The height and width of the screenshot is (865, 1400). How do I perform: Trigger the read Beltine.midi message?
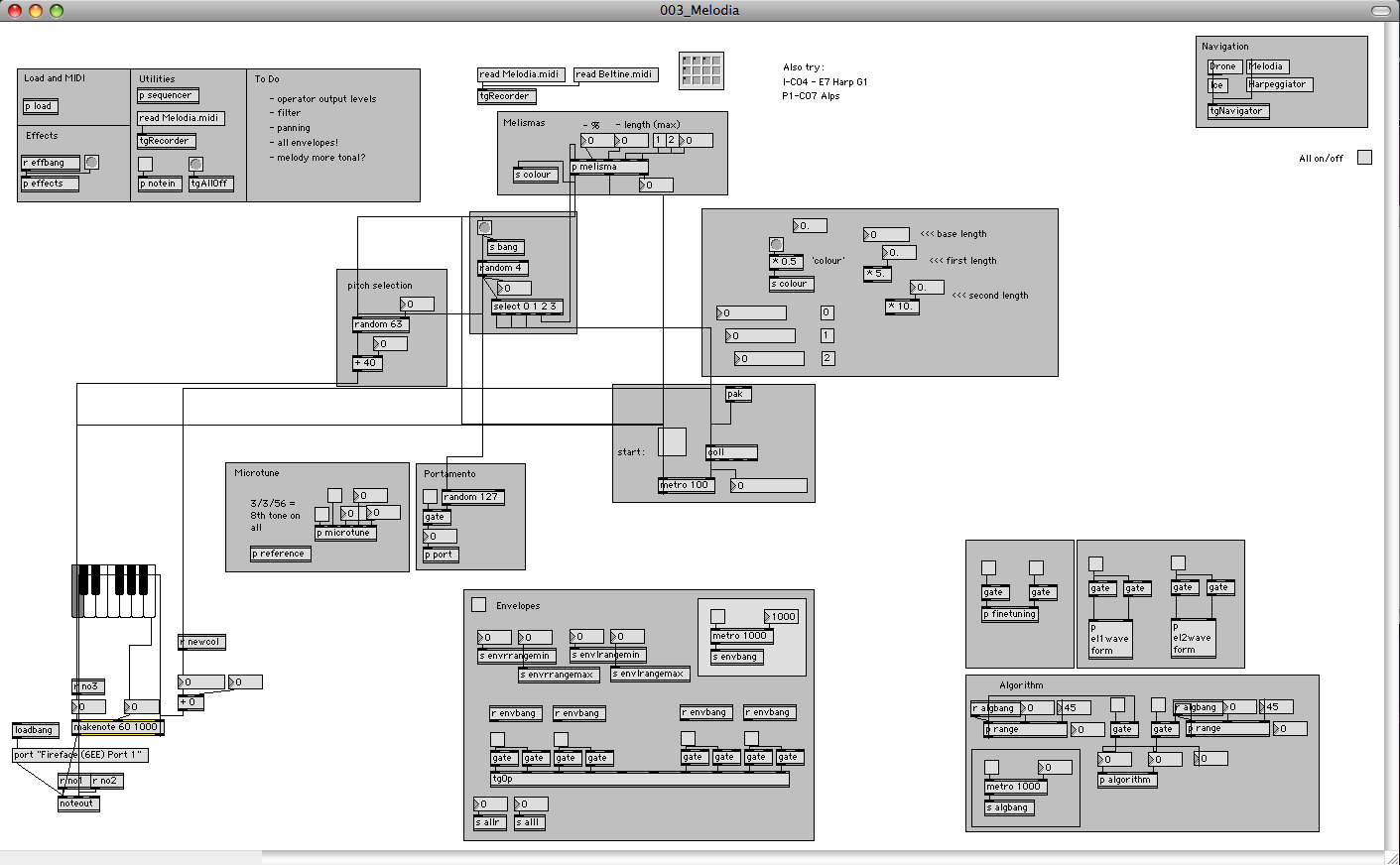[x=615, y=73]
